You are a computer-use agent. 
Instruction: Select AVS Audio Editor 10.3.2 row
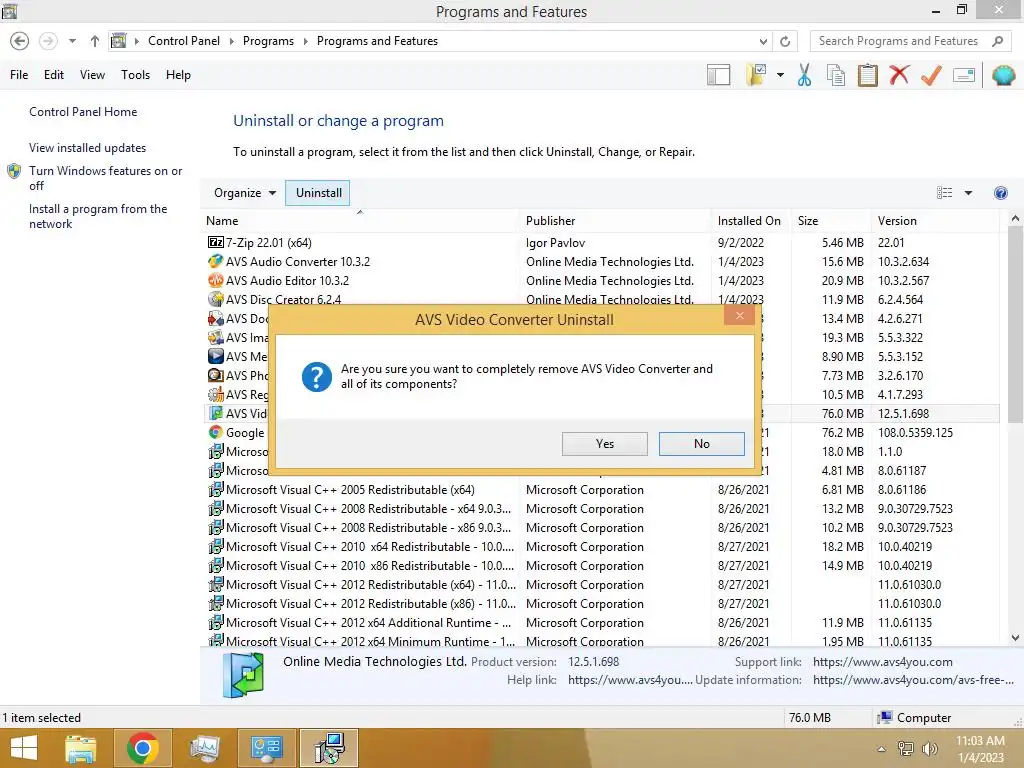click(601, 280)
